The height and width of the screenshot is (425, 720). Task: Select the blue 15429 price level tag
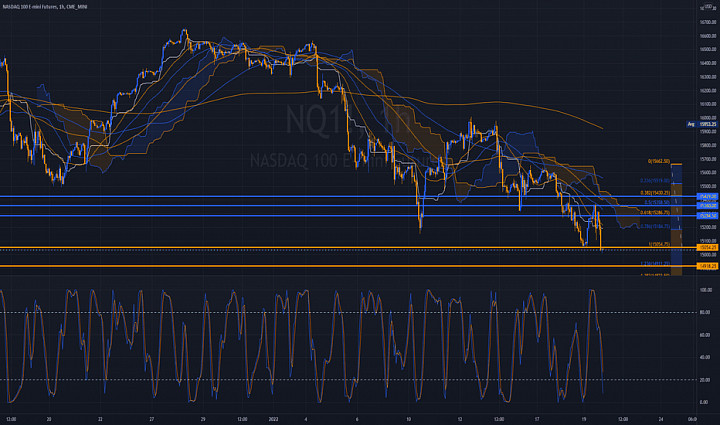pyautogui.click(x=707, y=196)
